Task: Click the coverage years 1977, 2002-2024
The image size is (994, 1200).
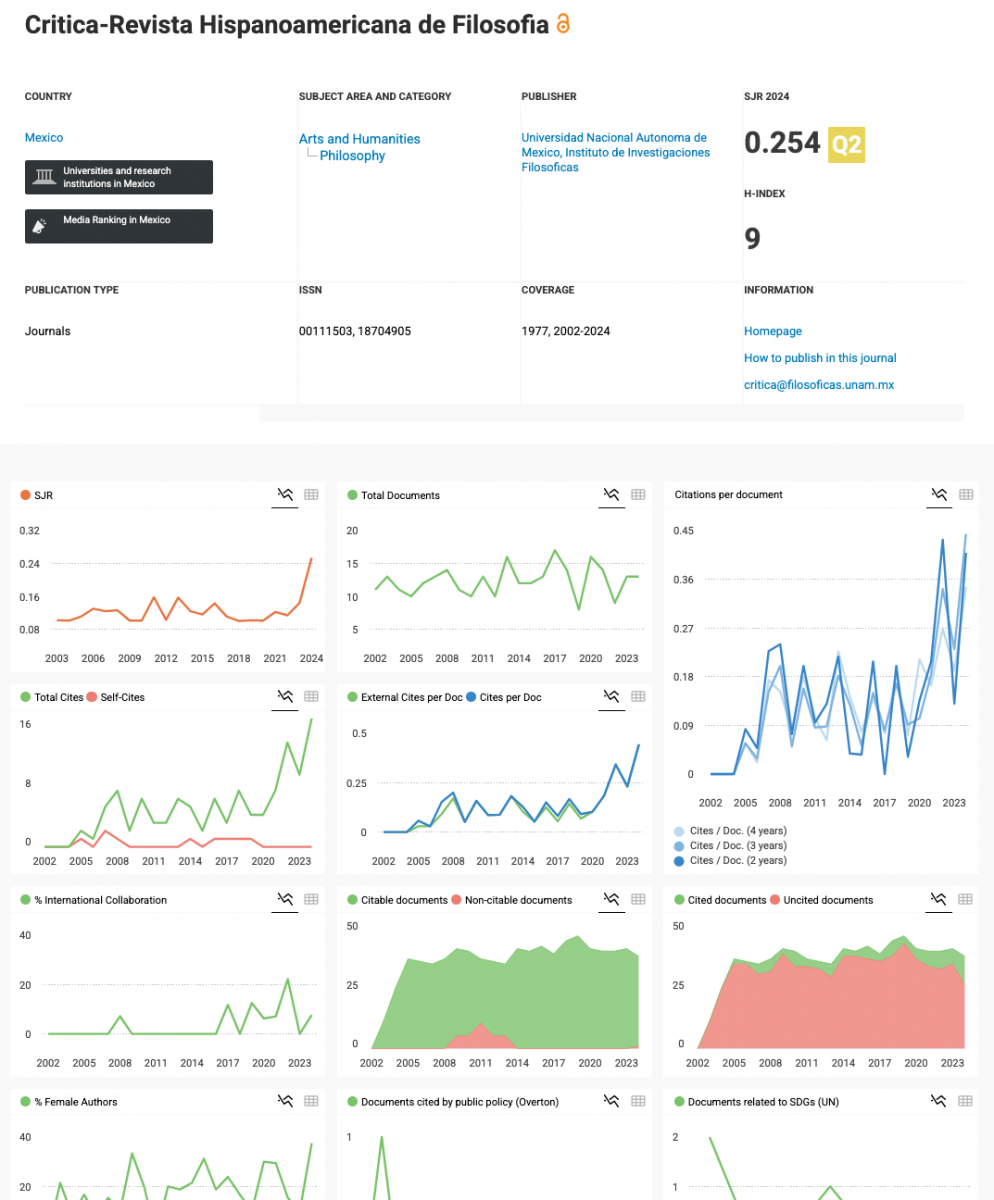Action: pyautogui.click(x=566, y=331)
